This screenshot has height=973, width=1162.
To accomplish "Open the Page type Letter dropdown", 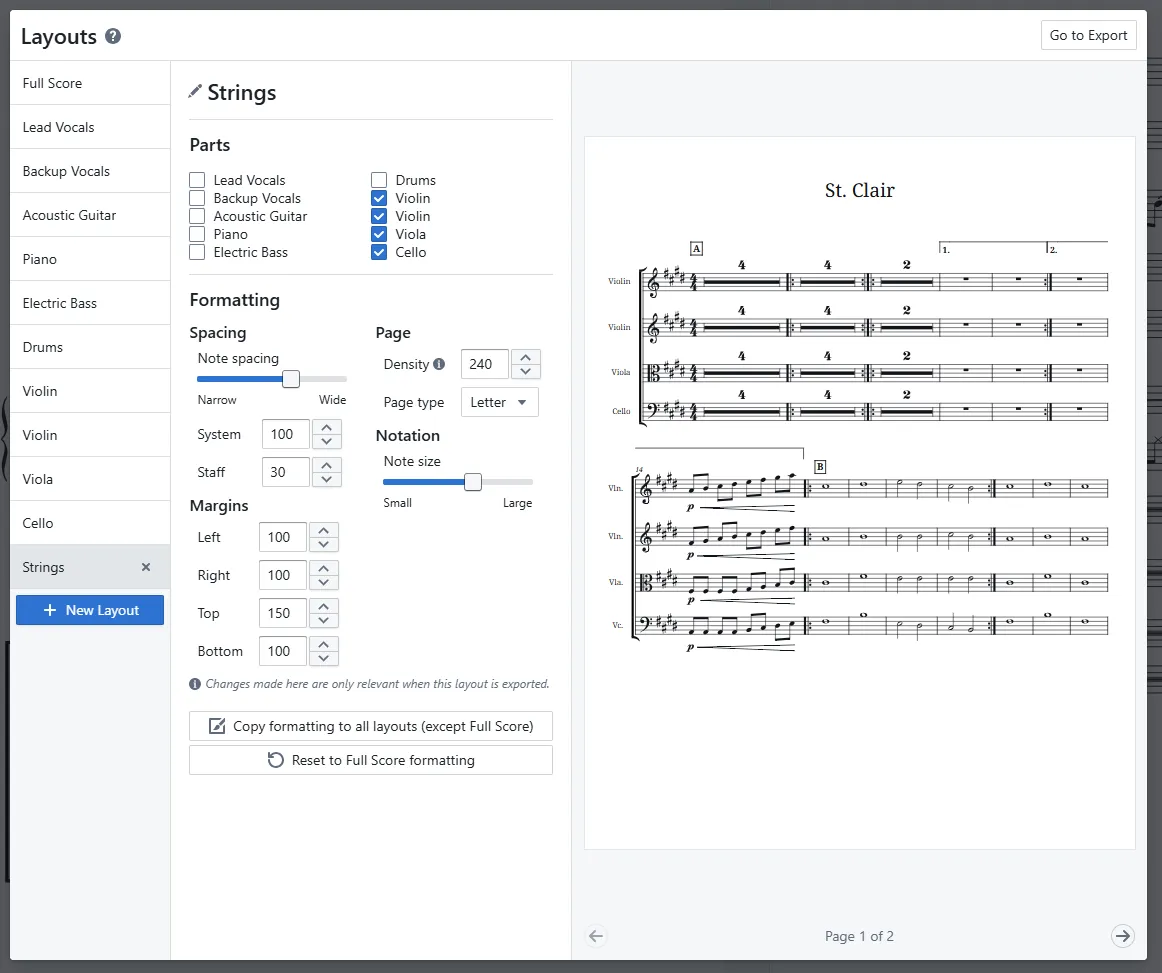I will click(499, 402).
